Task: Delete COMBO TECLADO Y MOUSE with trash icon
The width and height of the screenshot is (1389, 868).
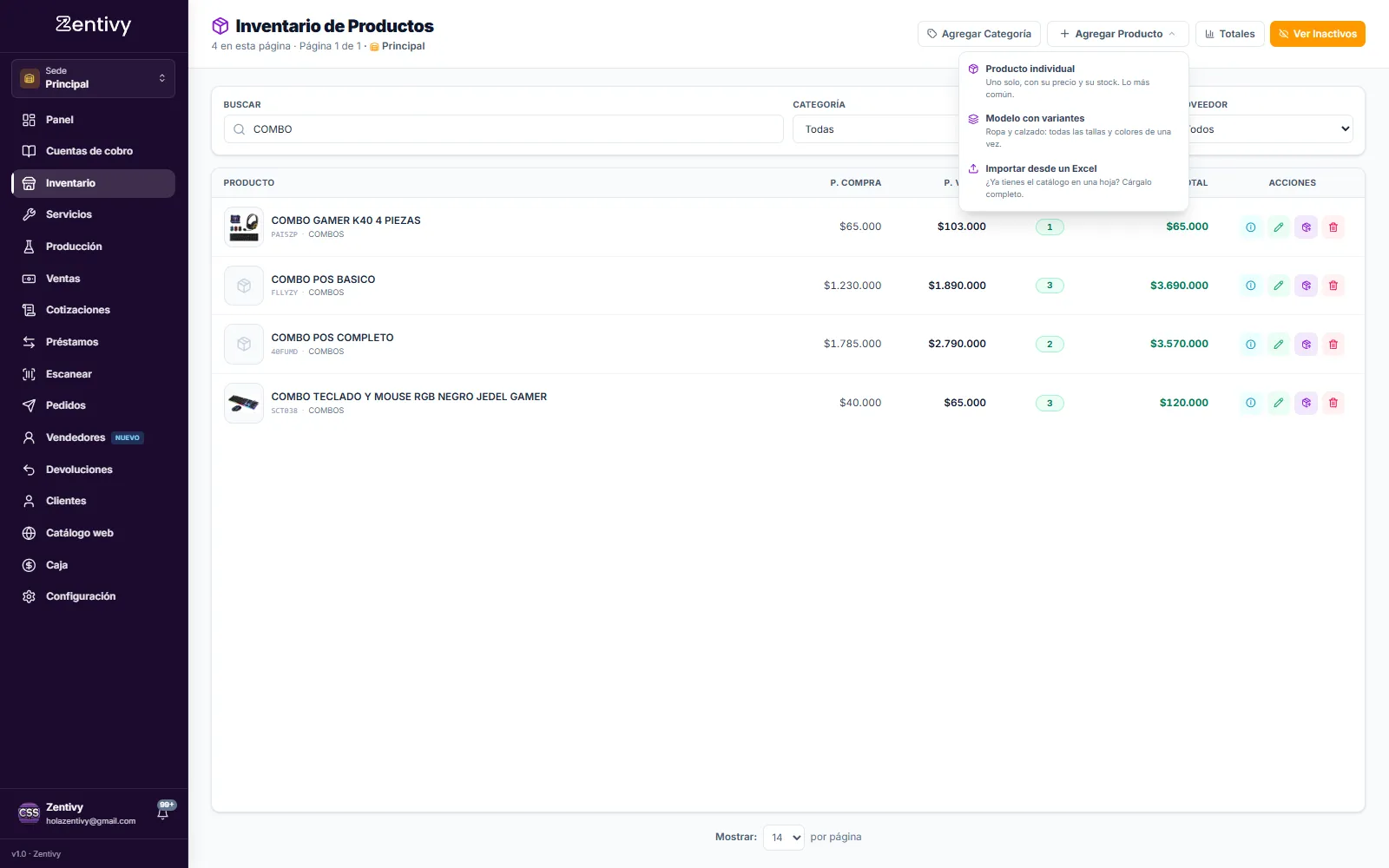Action: coord(1333,403)
